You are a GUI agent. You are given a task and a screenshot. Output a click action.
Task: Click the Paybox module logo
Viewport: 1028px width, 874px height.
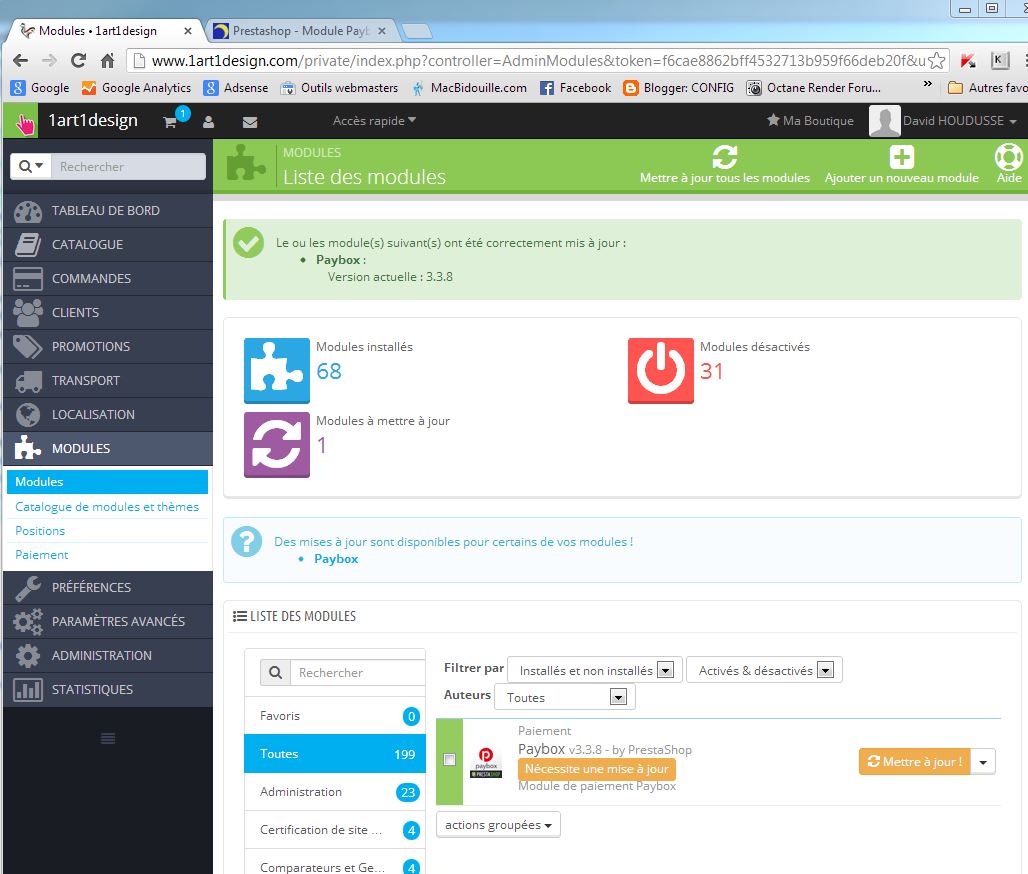coord(486,763)
